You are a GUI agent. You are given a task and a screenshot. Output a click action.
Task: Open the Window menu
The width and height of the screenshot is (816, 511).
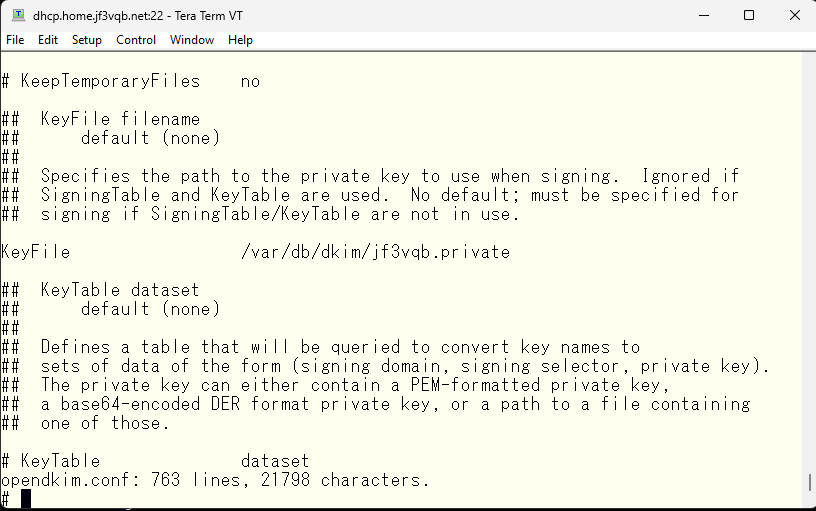pyautogui.click(x=192, y=40)
